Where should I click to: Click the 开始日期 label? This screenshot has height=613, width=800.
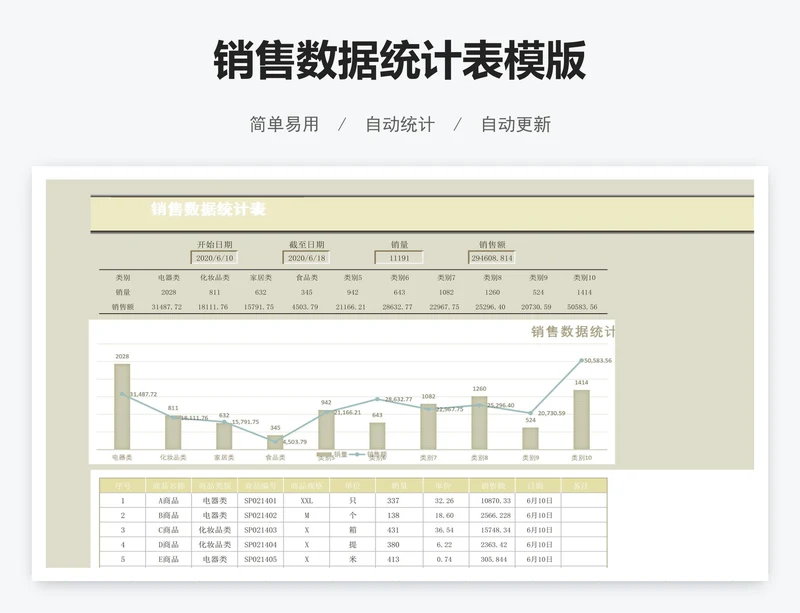[x=215, y=244]
